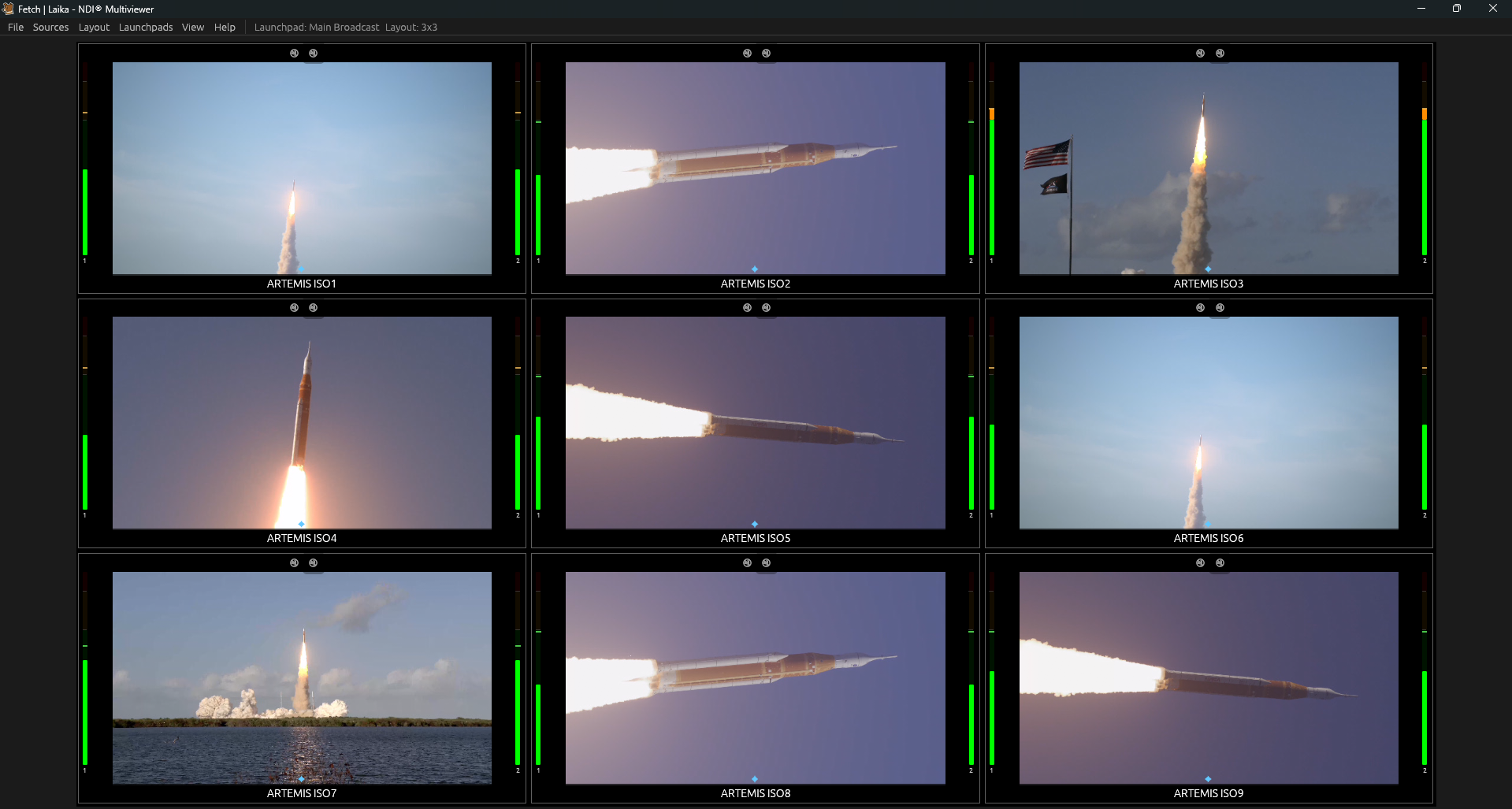This screenshot has height=809, width=1512.
Task: Click the speaker icon above ARTEMIS ISO3
Action: pos(1200,53)
